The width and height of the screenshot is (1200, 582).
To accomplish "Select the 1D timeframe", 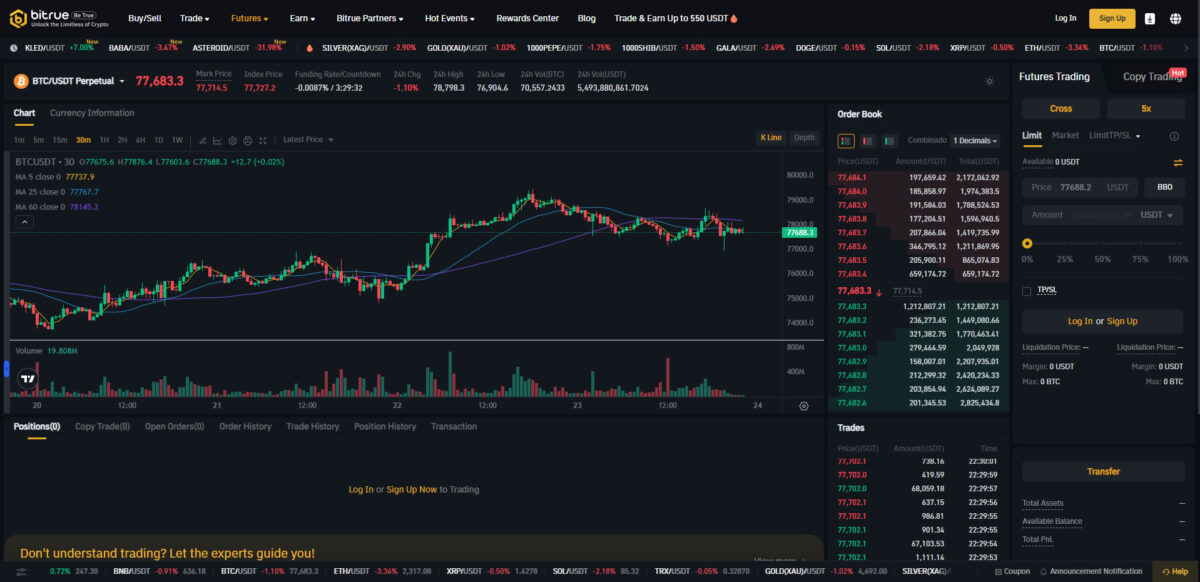I will 158,140.
